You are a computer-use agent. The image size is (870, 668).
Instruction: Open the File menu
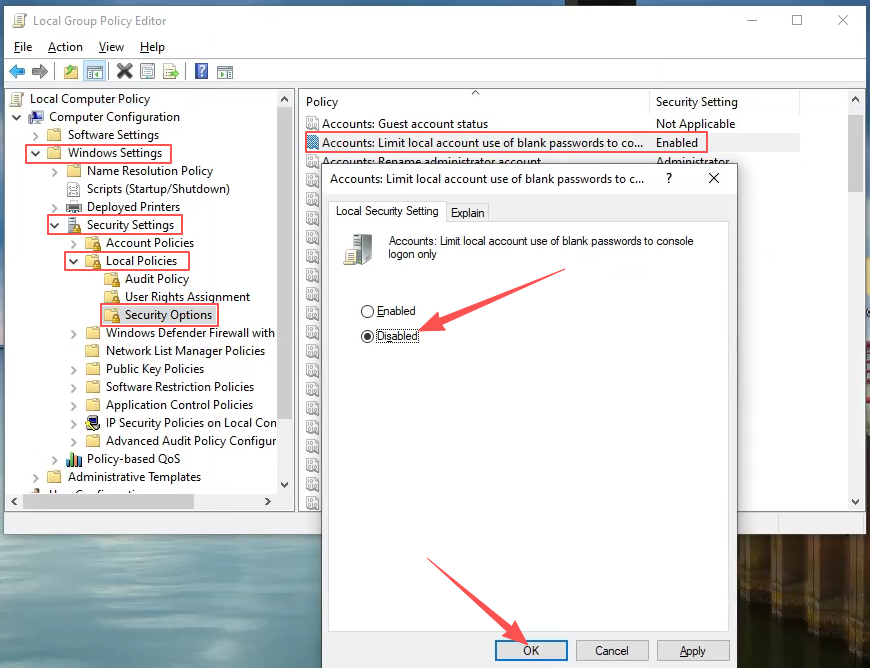(x=23, y=47)
